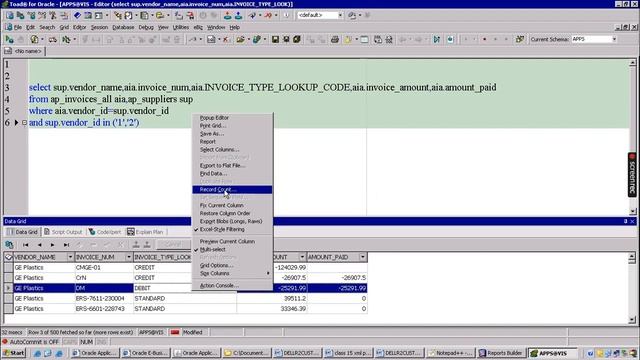Click the 33346.39 invoice amount cell
Image resolution: width=640 pixels, height=360 pixels.
pyautogui.click(x=272, y=309)
